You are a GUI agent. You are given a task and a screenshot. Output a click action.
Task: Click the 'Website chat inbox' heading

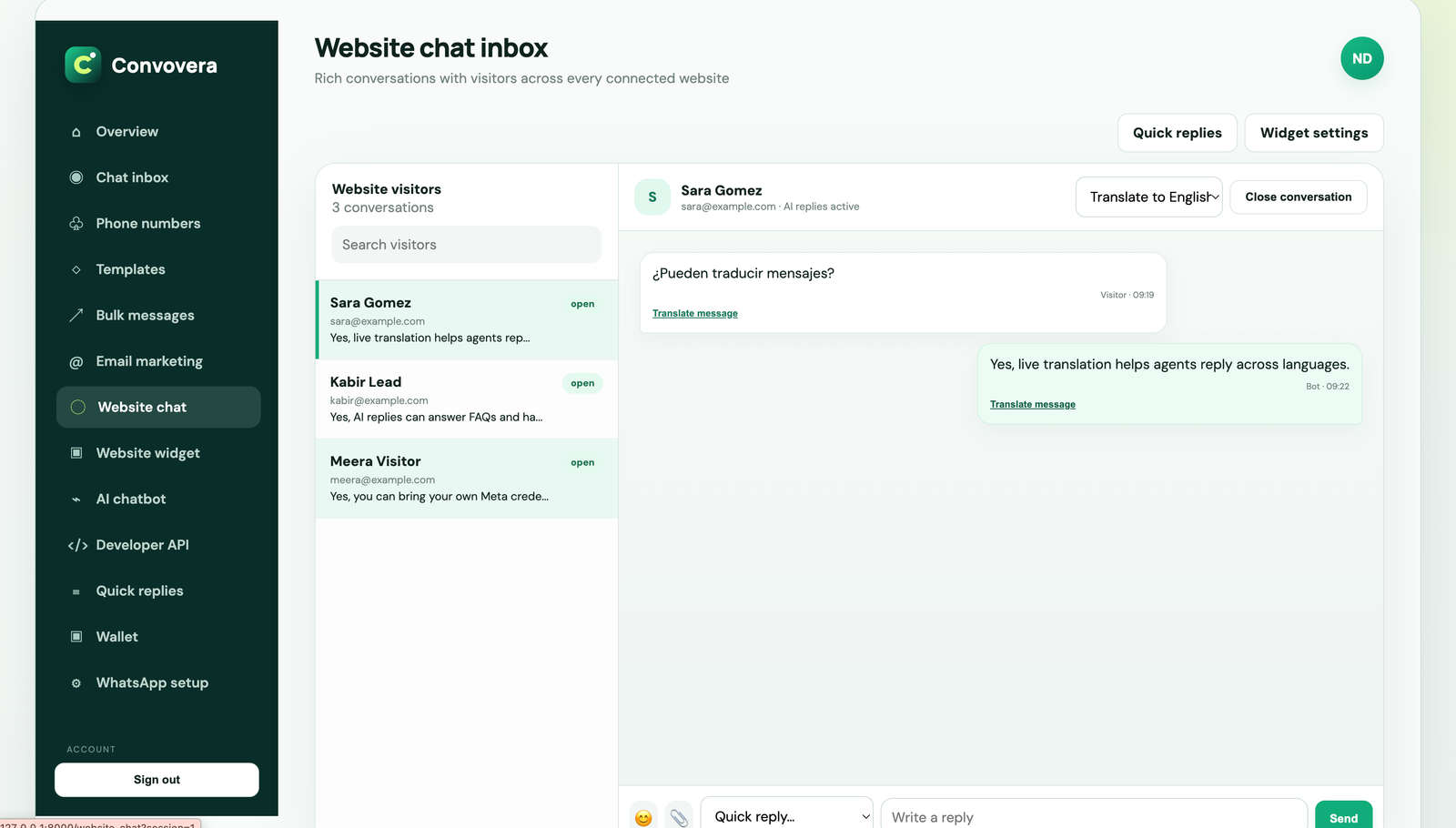pyautogui.click(x=430, y=47)
